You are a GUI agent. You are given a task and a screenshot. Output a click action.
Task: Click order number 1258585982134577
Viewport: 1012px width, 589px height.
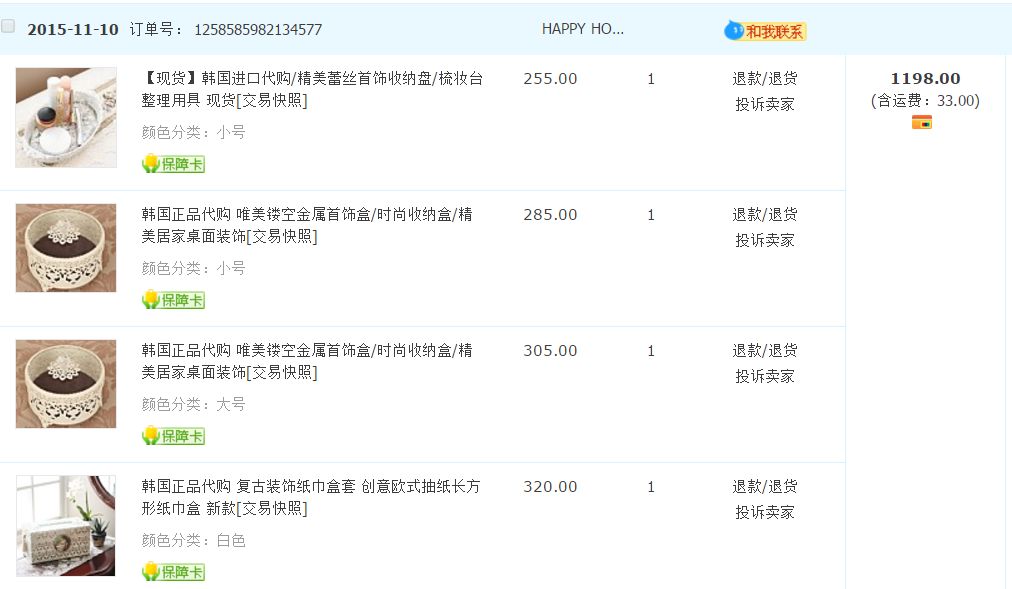click(x=258, y=30)
